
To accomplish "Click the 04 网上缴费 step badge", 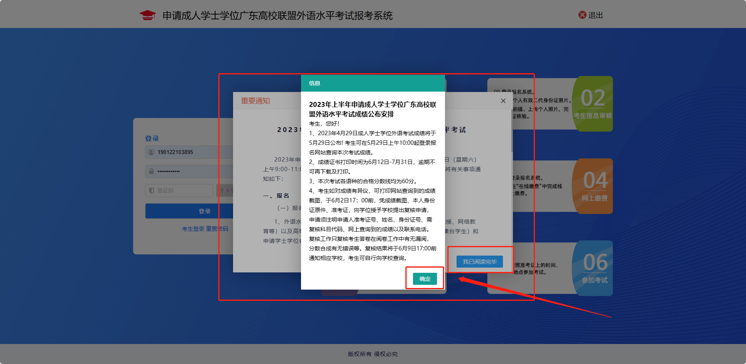I will click(593, 186).
